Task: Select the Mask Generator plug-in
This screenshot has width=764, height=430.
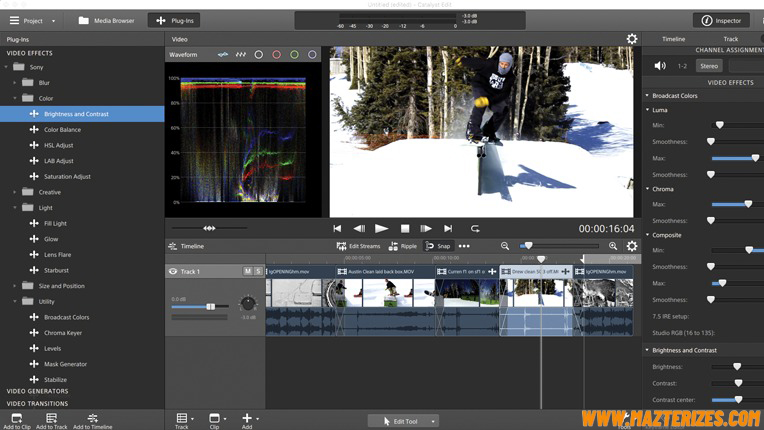Action: click(x=65, y=364)
